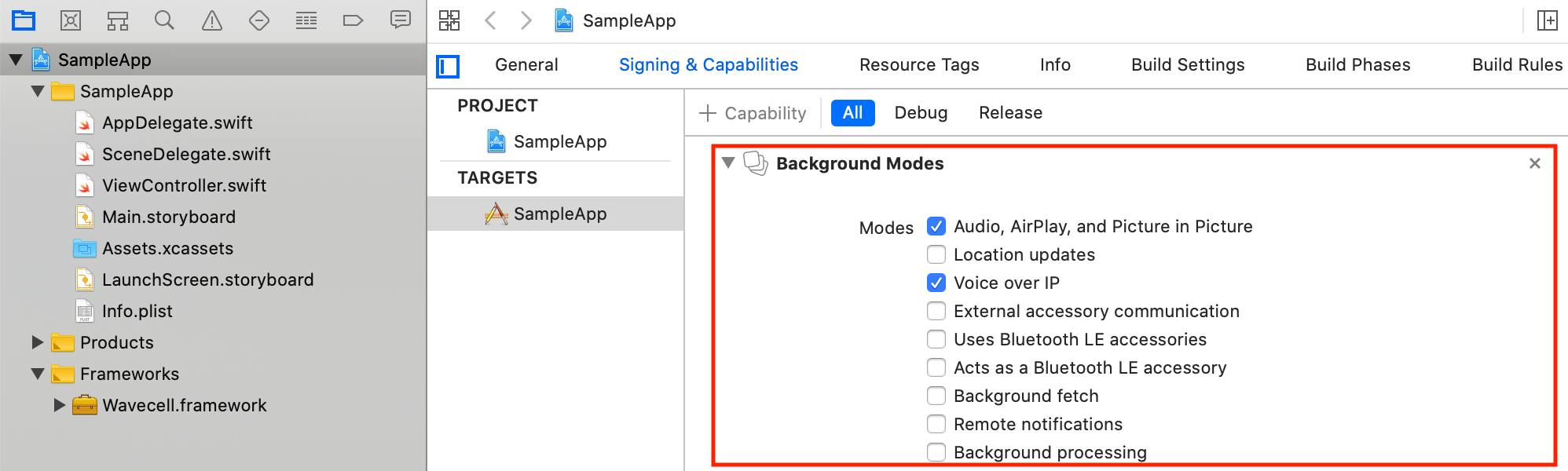Select SampleApp target under TARGETS
This screenshot has height=471, width=1568.
(x=556, y=214)
